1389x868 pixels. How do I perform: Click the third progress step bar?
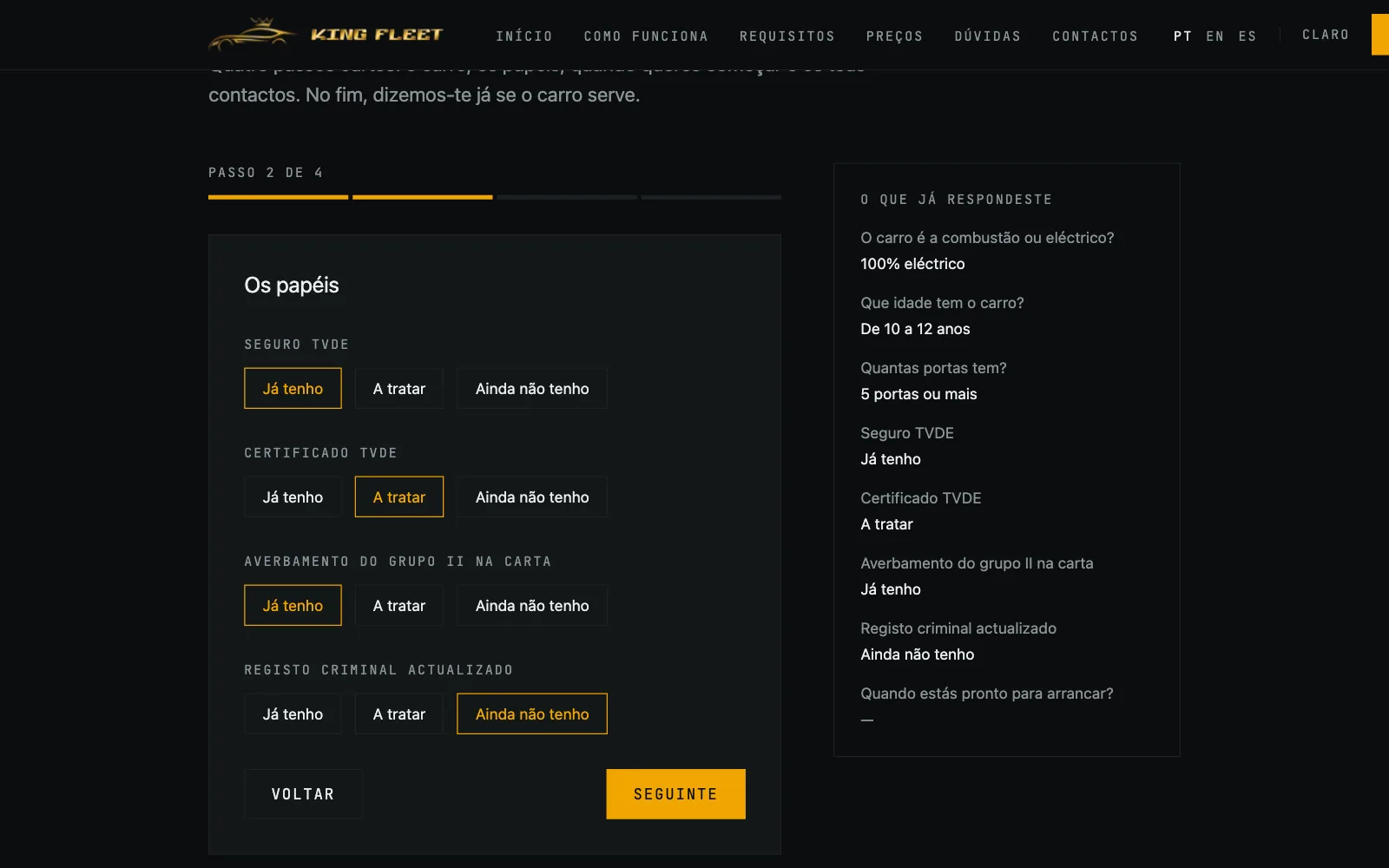point(567,197)
